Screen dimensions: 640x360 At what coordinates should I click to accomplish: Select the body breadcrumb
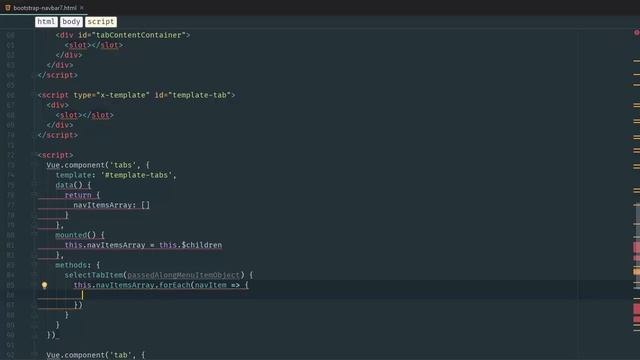[71, 22]
